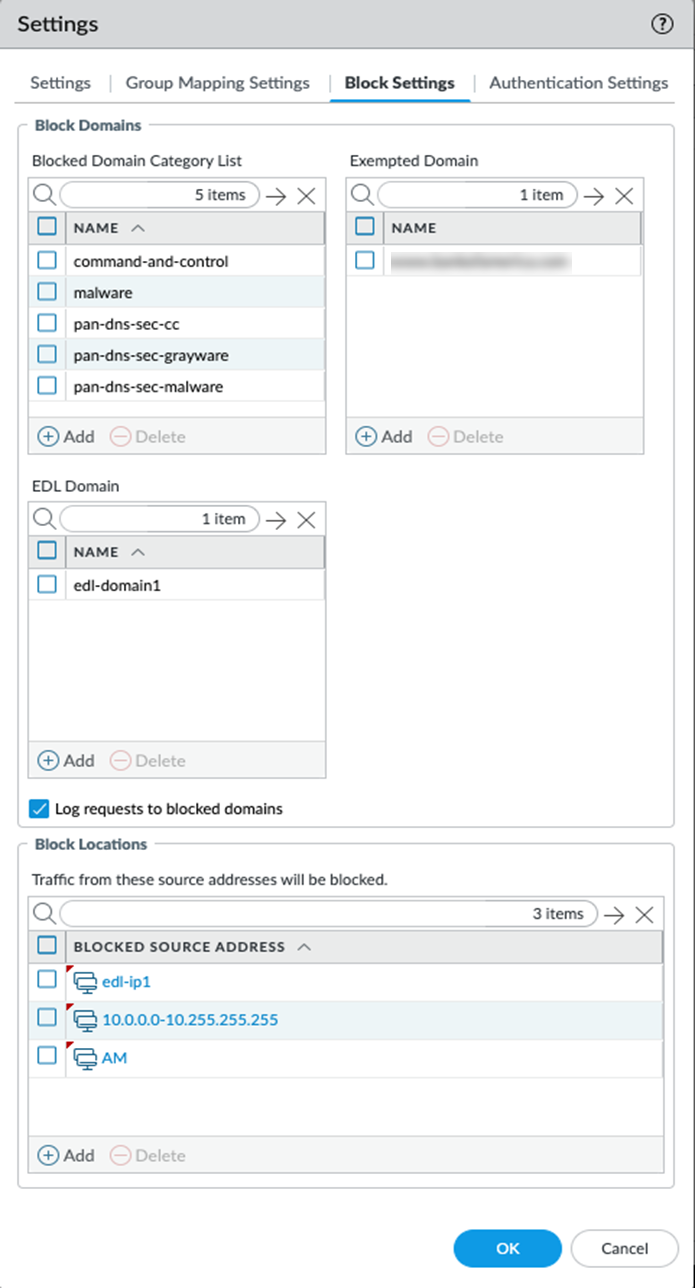Sort Blocked Domain Category list by Name
Viewport: 695px width, 1288px height.
pyautogui.click(x=96, y=228)
